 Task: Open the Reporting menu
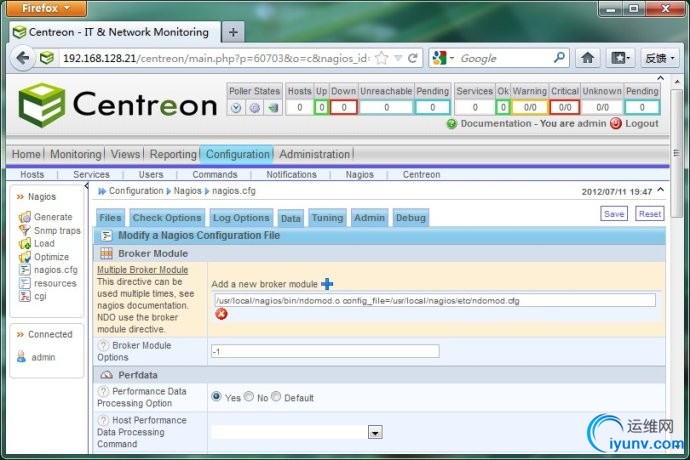coord(173,154)
